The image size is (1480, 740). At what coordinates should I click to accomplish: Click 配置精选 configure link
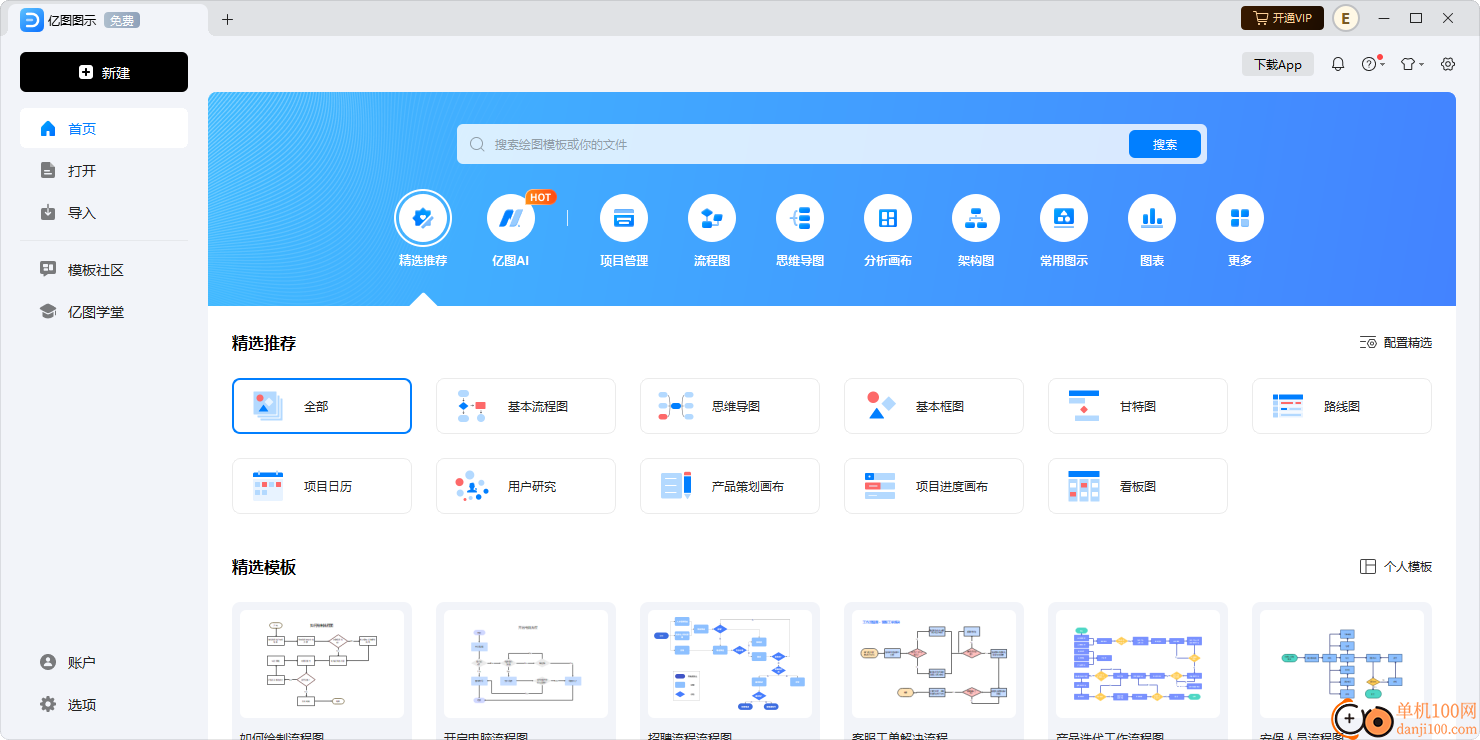[1396, 342]
